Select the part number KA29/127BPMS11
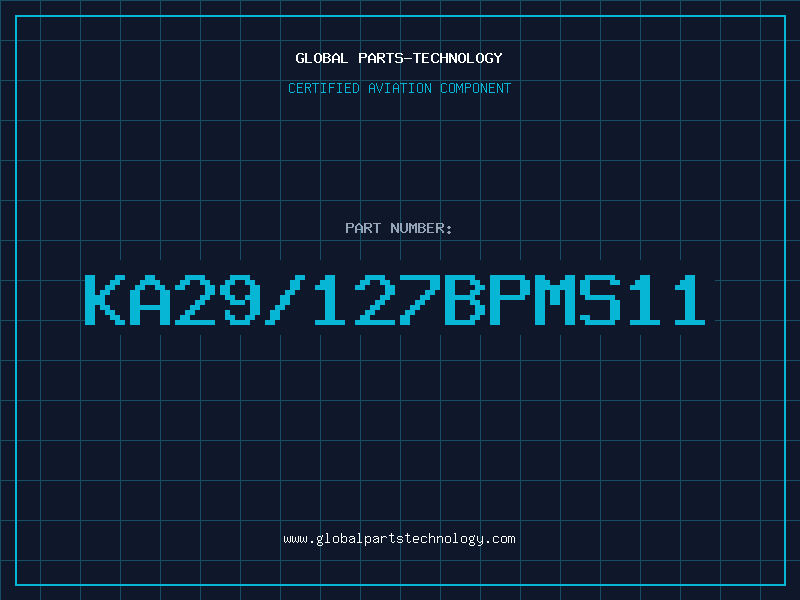The image size is (800, 600). [395, 299]
